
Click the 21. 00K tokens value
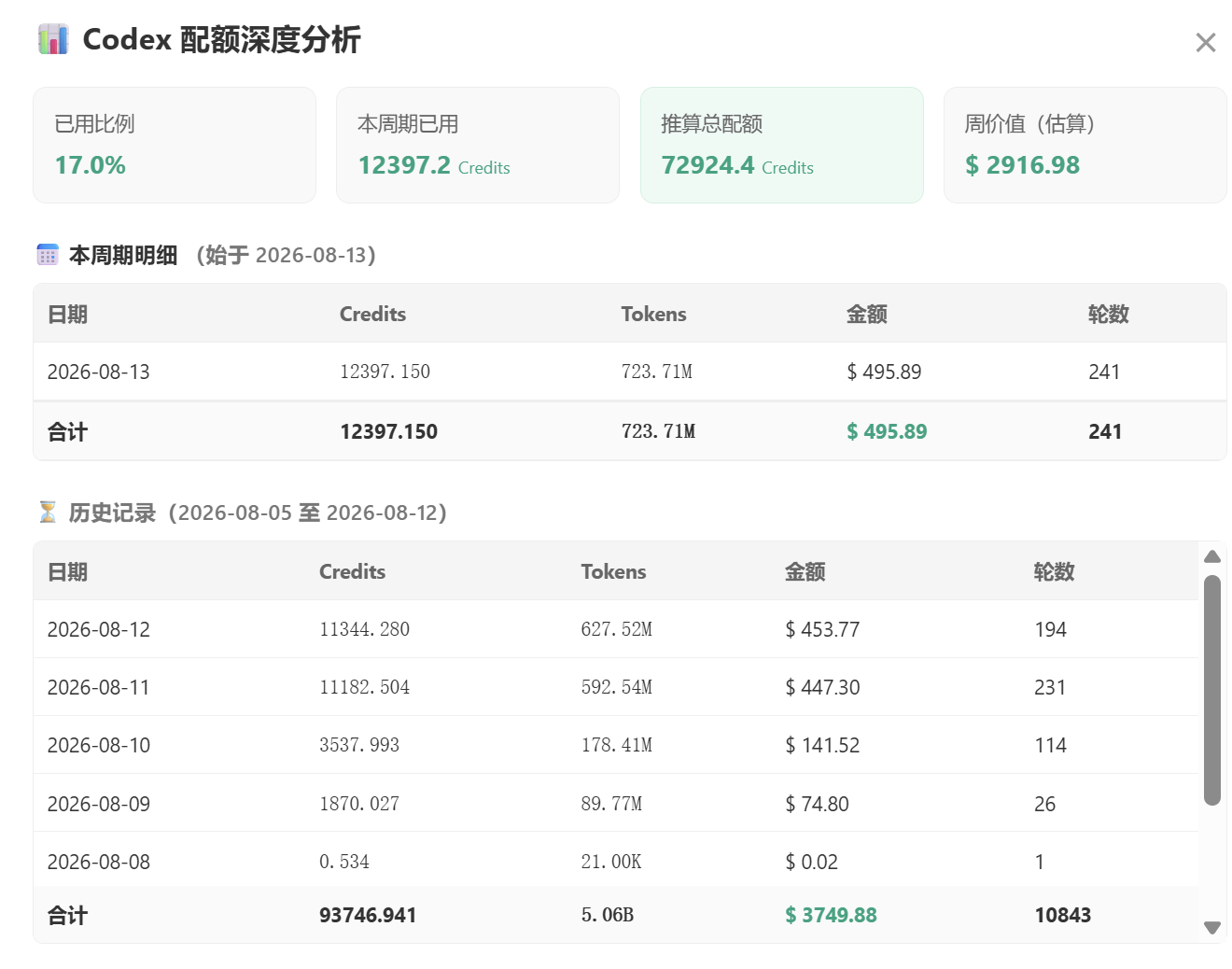611,862
